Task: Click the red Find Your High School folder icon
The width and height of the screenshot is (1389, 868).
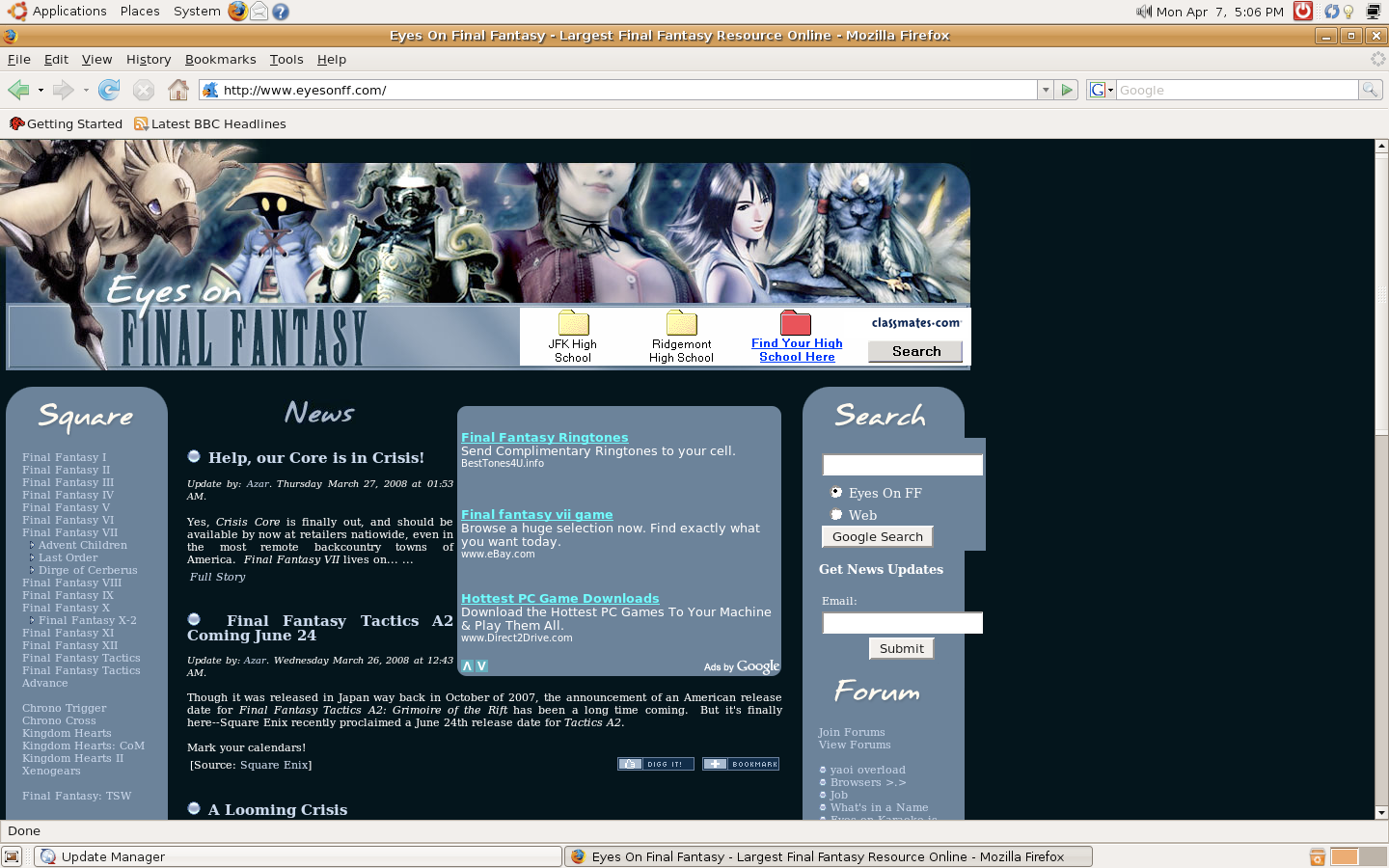Action: point(796,322)
